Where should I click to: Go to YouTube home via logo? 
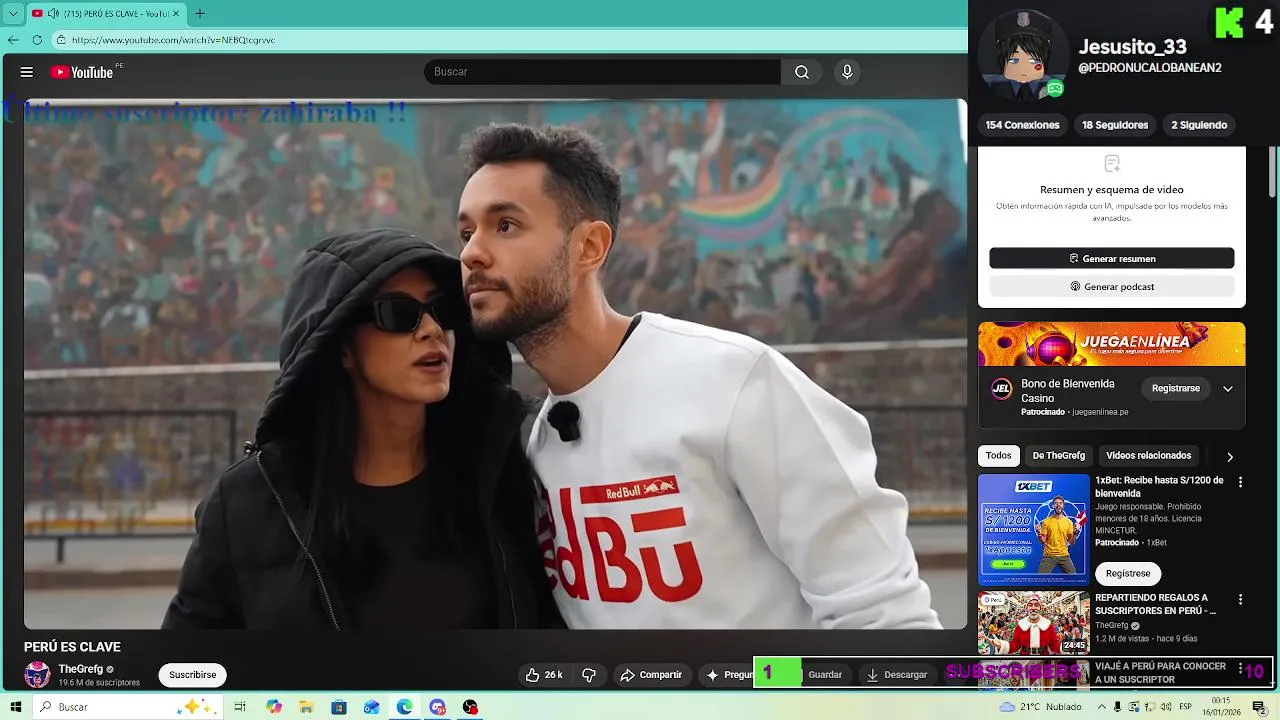click(x=82, y=72)
